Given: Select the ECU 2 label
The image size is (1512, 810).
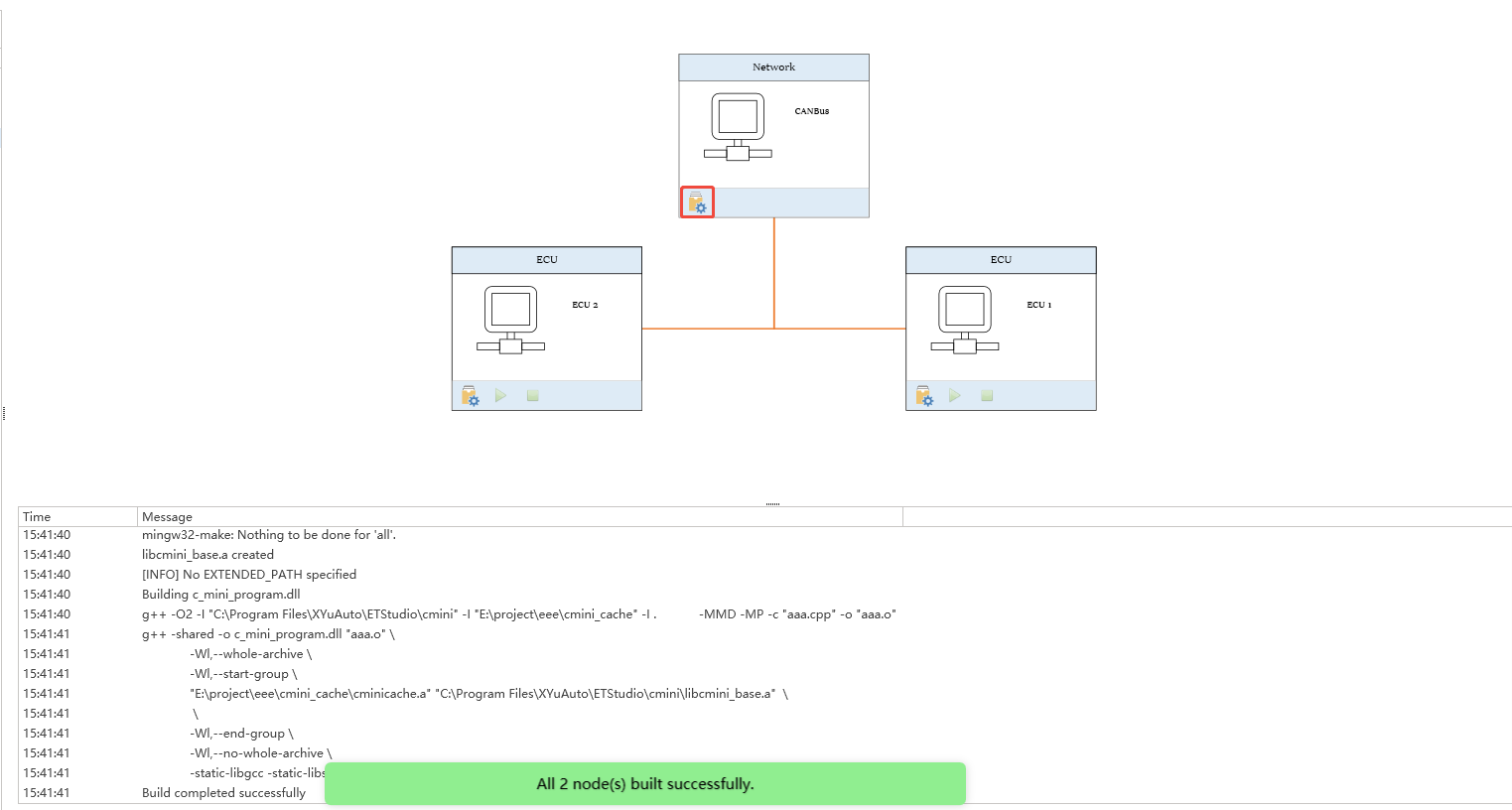Looking at the screenshot, I should 585,305.
